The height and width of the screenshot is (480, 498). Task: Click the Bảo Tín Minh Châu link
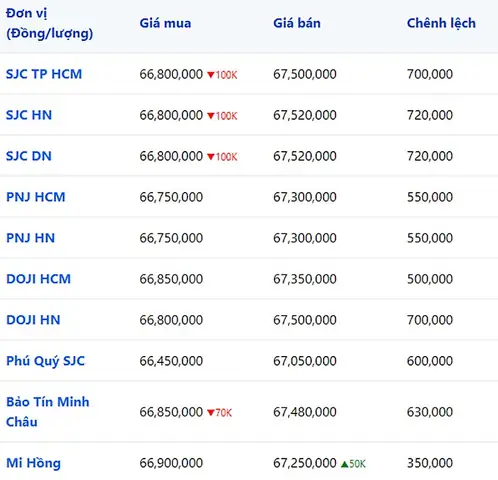48,412
